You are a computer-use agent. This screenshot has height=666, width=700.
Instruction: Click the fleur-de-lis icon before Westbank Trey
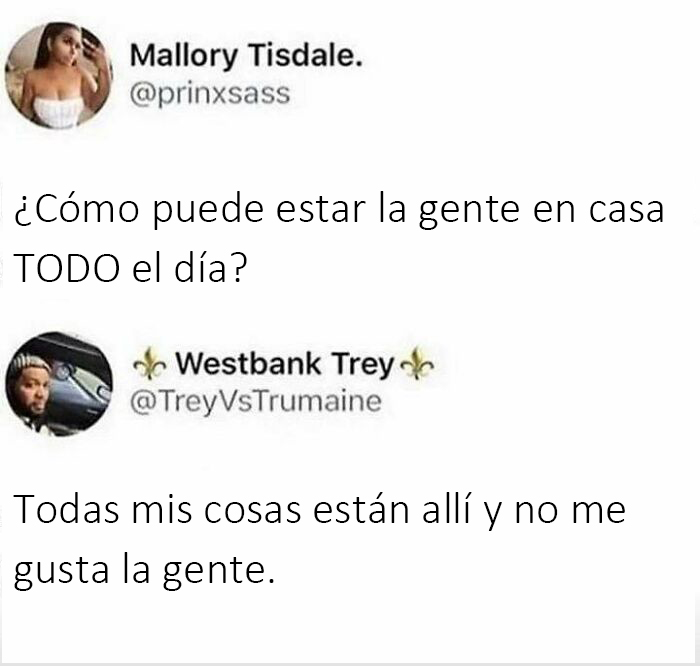click(150, 364)
